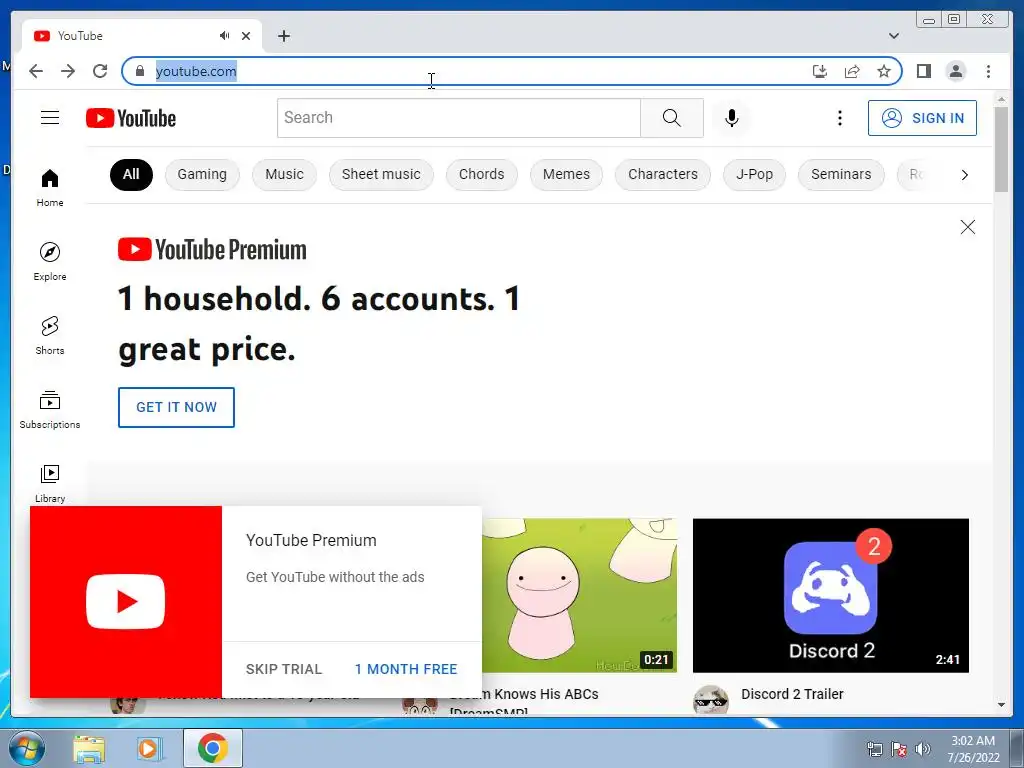Select the Sheet music filter chip

click(381, 174)
